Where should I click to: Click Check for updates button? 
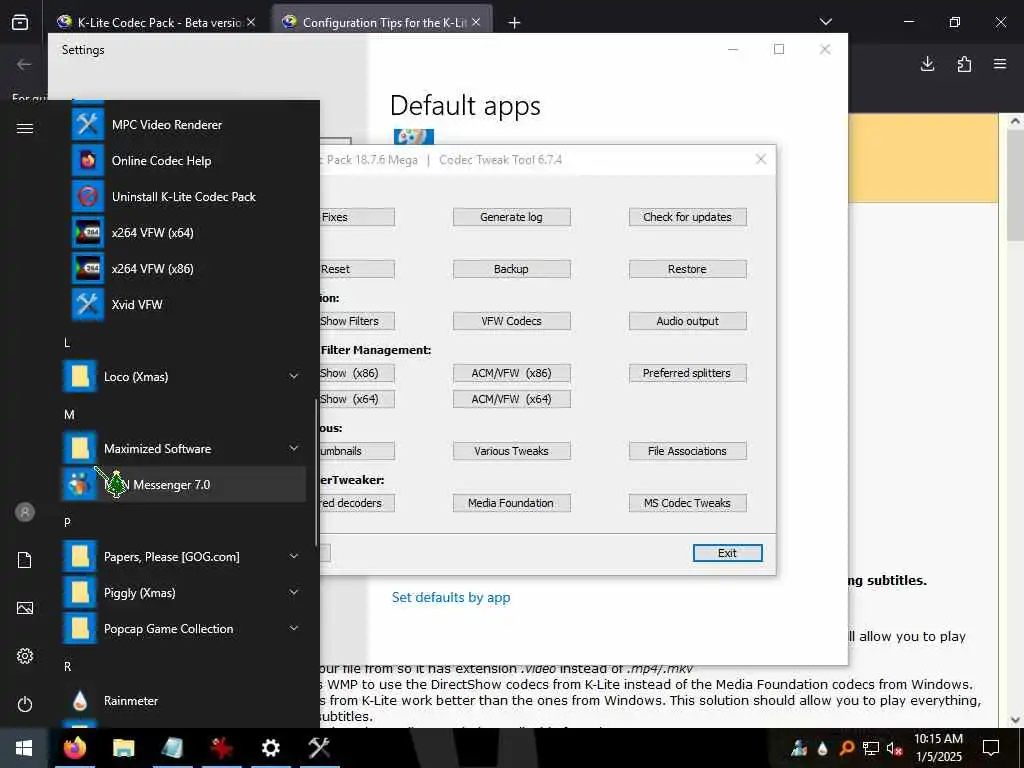[x=687, y=217]
